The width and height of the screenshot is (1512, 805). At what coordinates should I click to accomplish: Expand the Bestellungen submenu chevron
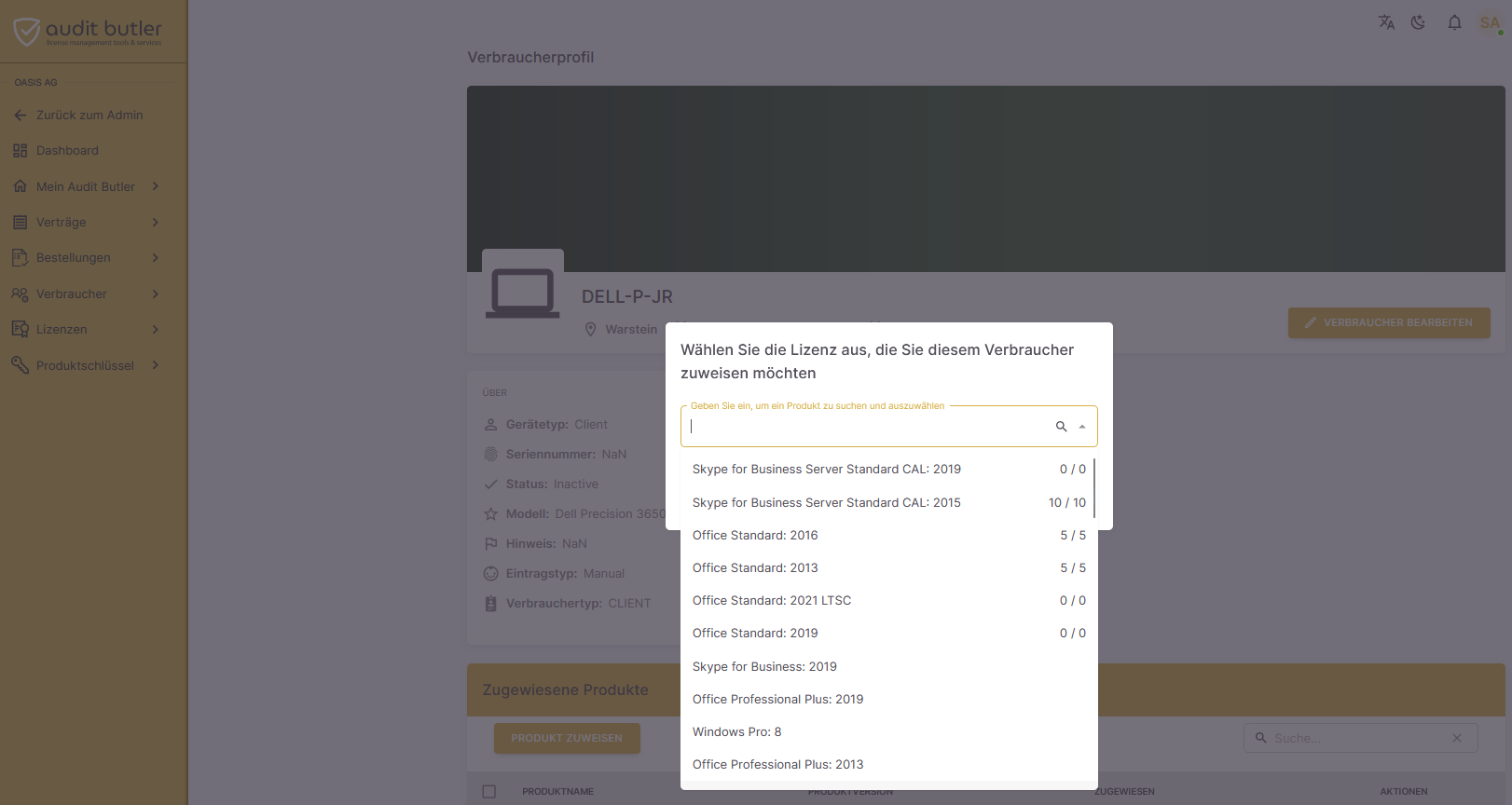pyautogui.click(x=156, y=258)
